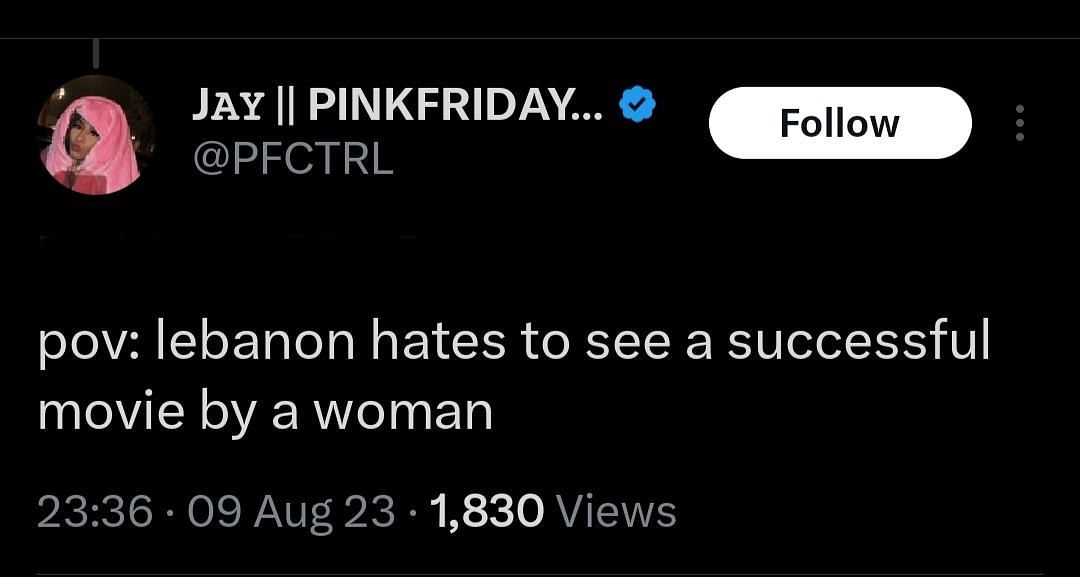Click the 23:36 timestamp
Viewport: 1080px width, 577px height.
pyautogui.click(x=95, y=512)
